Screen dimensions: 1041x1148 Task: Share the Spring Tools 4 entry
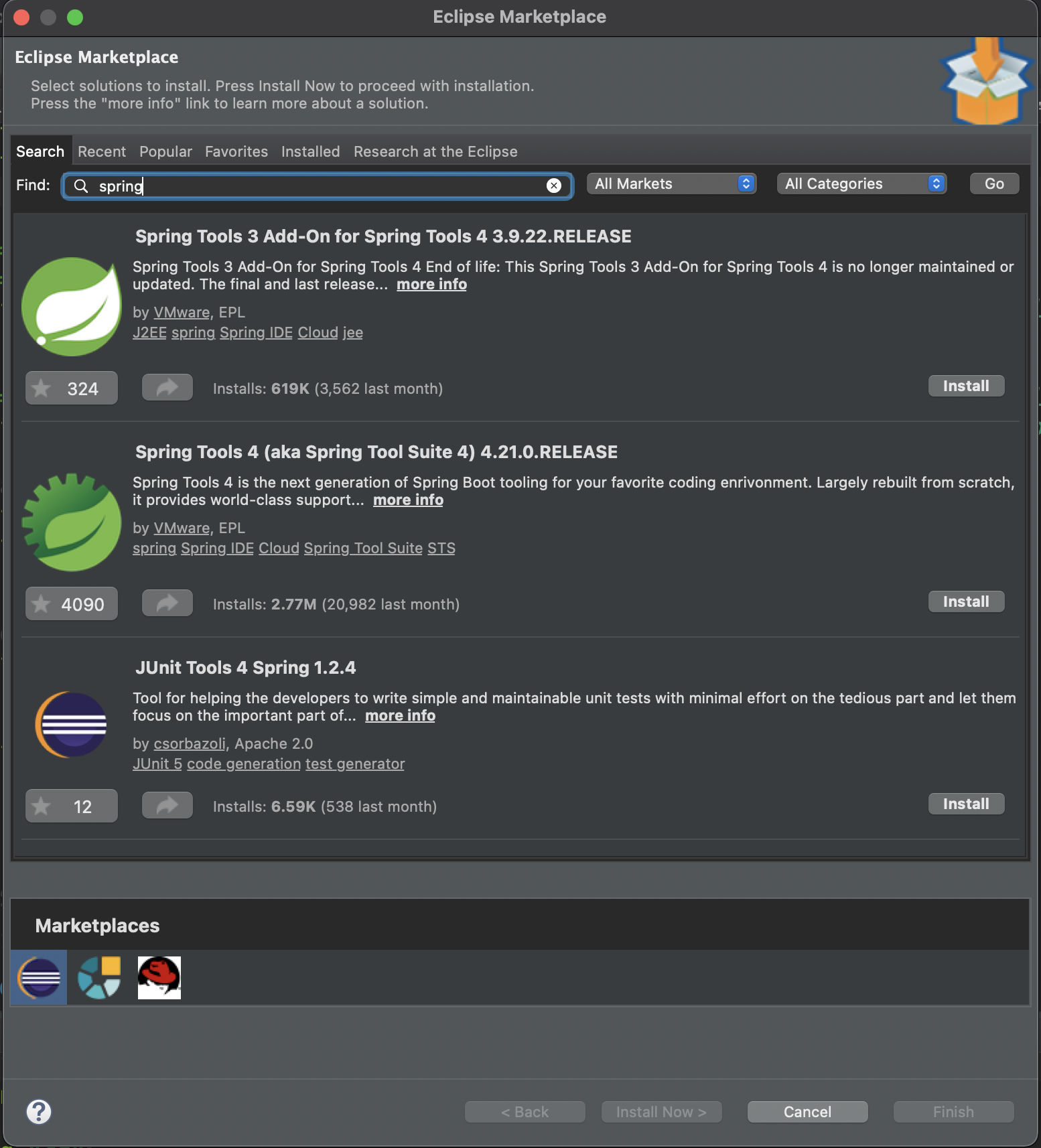coord(167,603)
